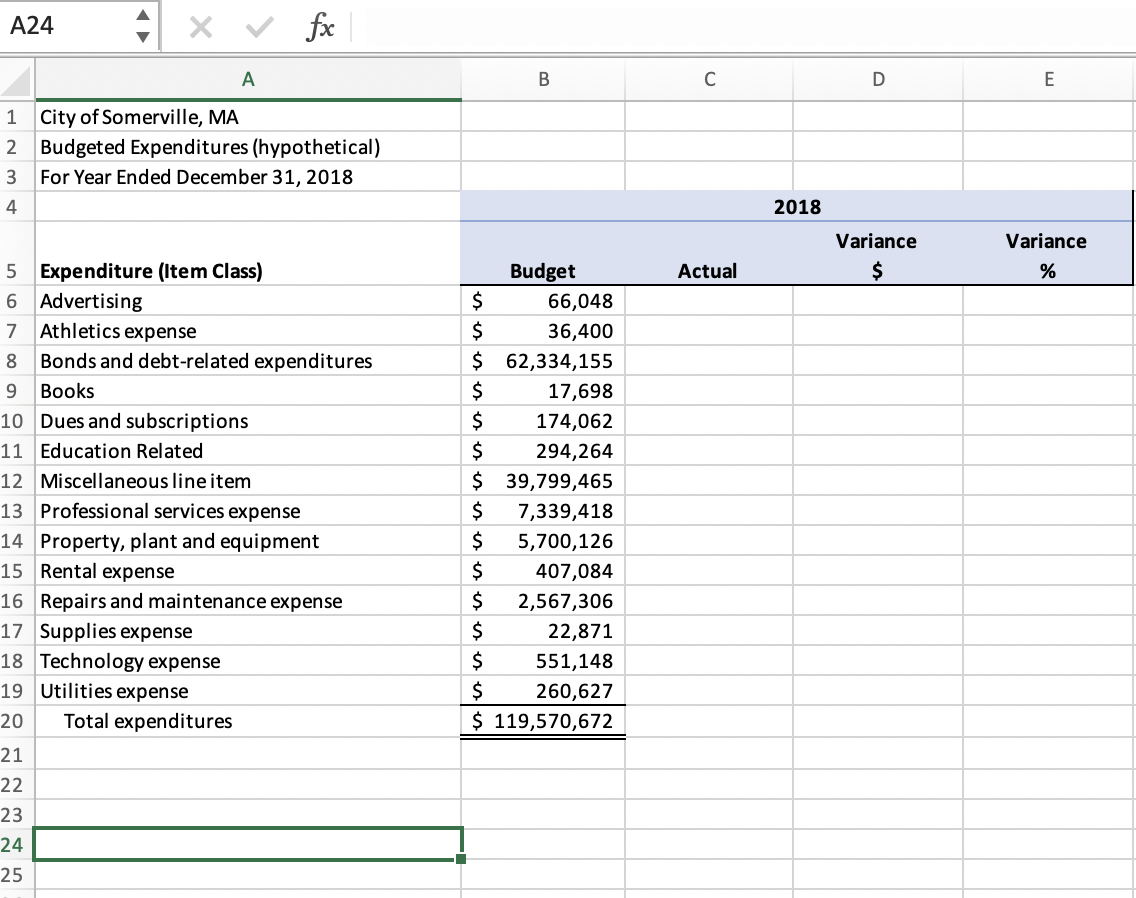Click budget value 2,567,306

(x=543, y=601)
